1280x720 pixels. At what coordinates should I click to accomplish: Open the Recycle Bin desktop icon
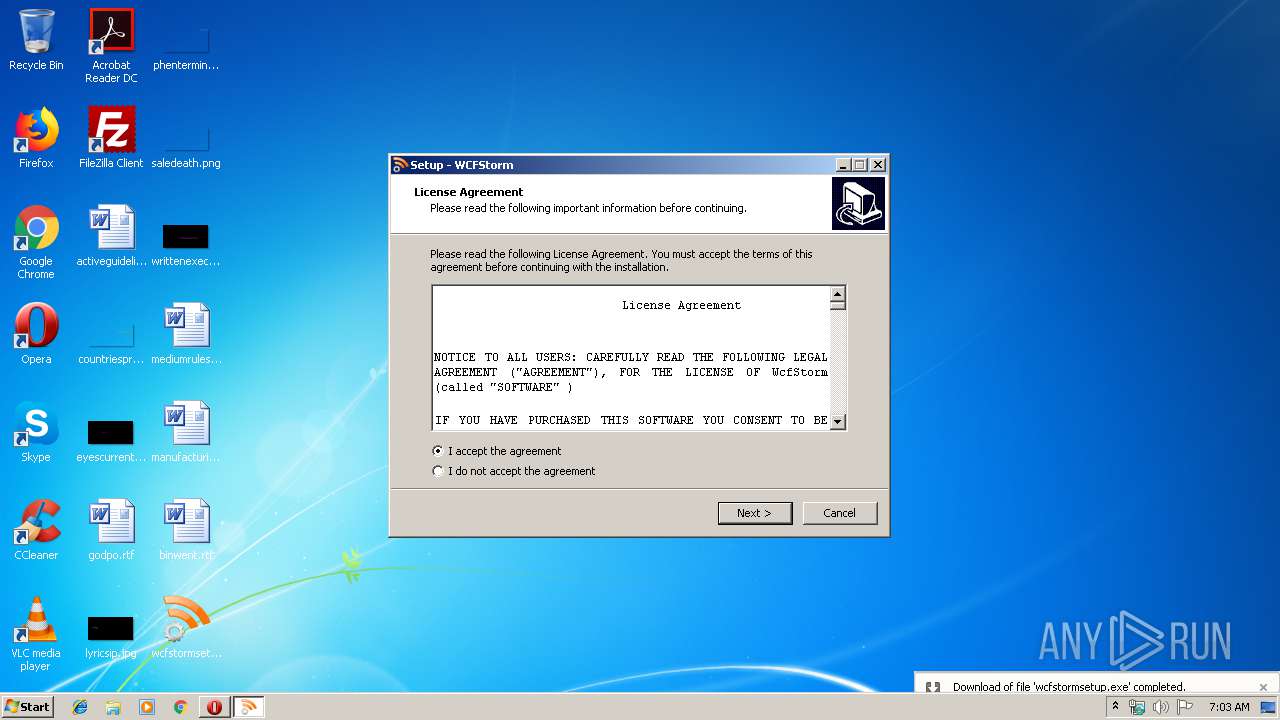coord(36,41)
